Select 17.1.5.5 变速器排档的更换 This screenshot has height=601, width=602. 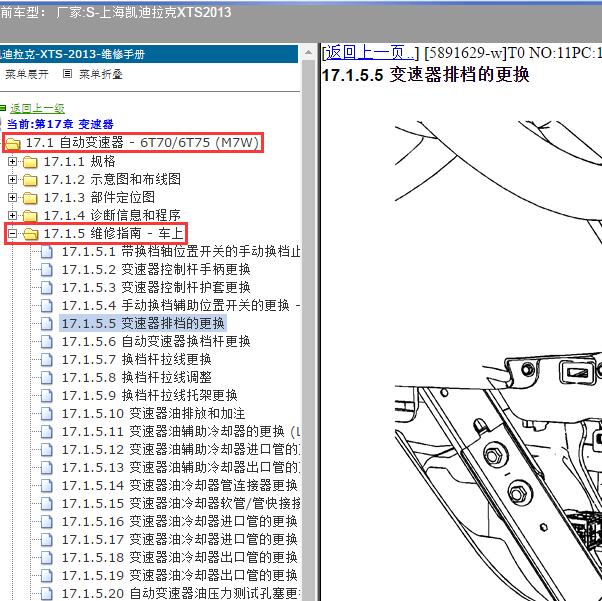(x=143, y=323)
